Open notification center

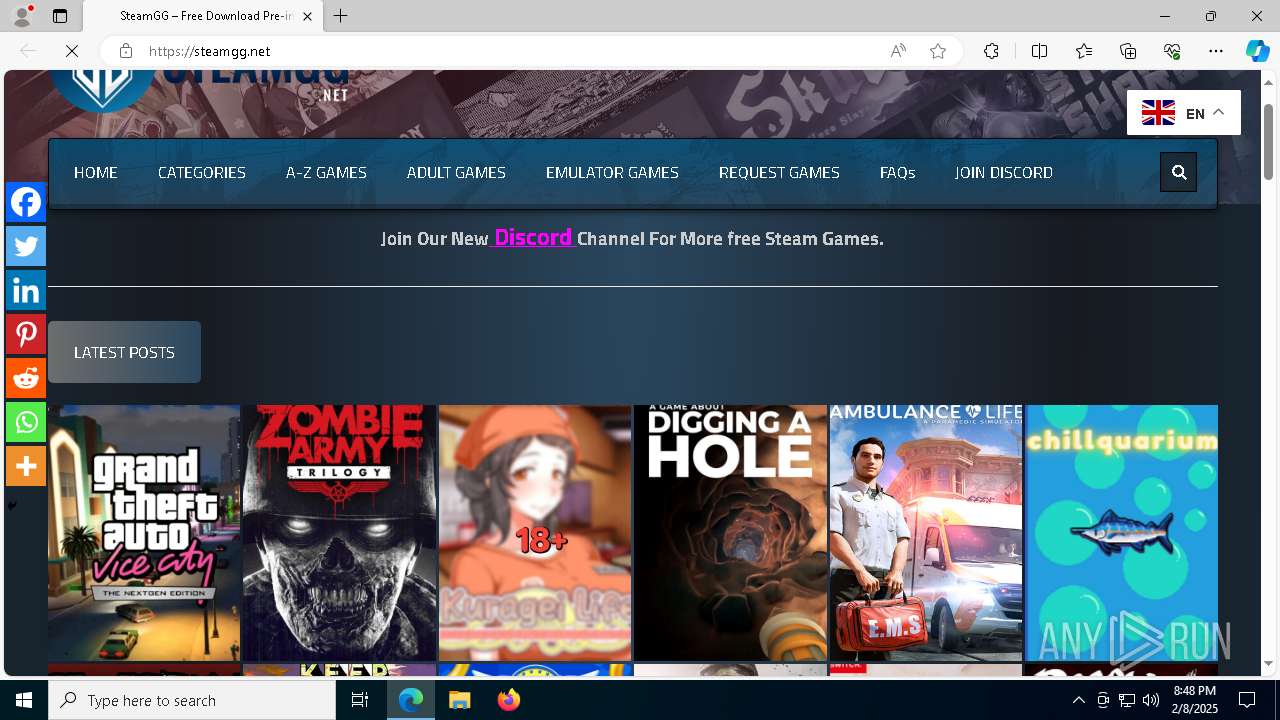click(x=1247, y=700)
